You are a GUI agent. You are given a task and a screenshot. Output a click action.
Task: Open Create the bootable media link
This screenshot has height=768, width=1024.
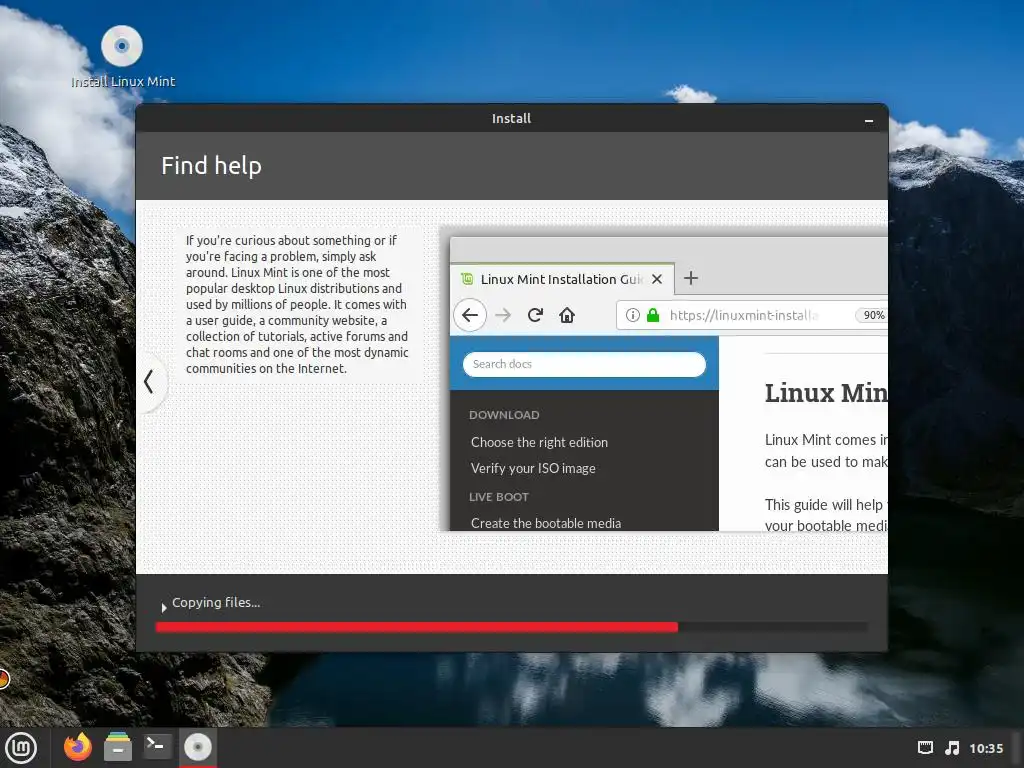tap(546, 523)
